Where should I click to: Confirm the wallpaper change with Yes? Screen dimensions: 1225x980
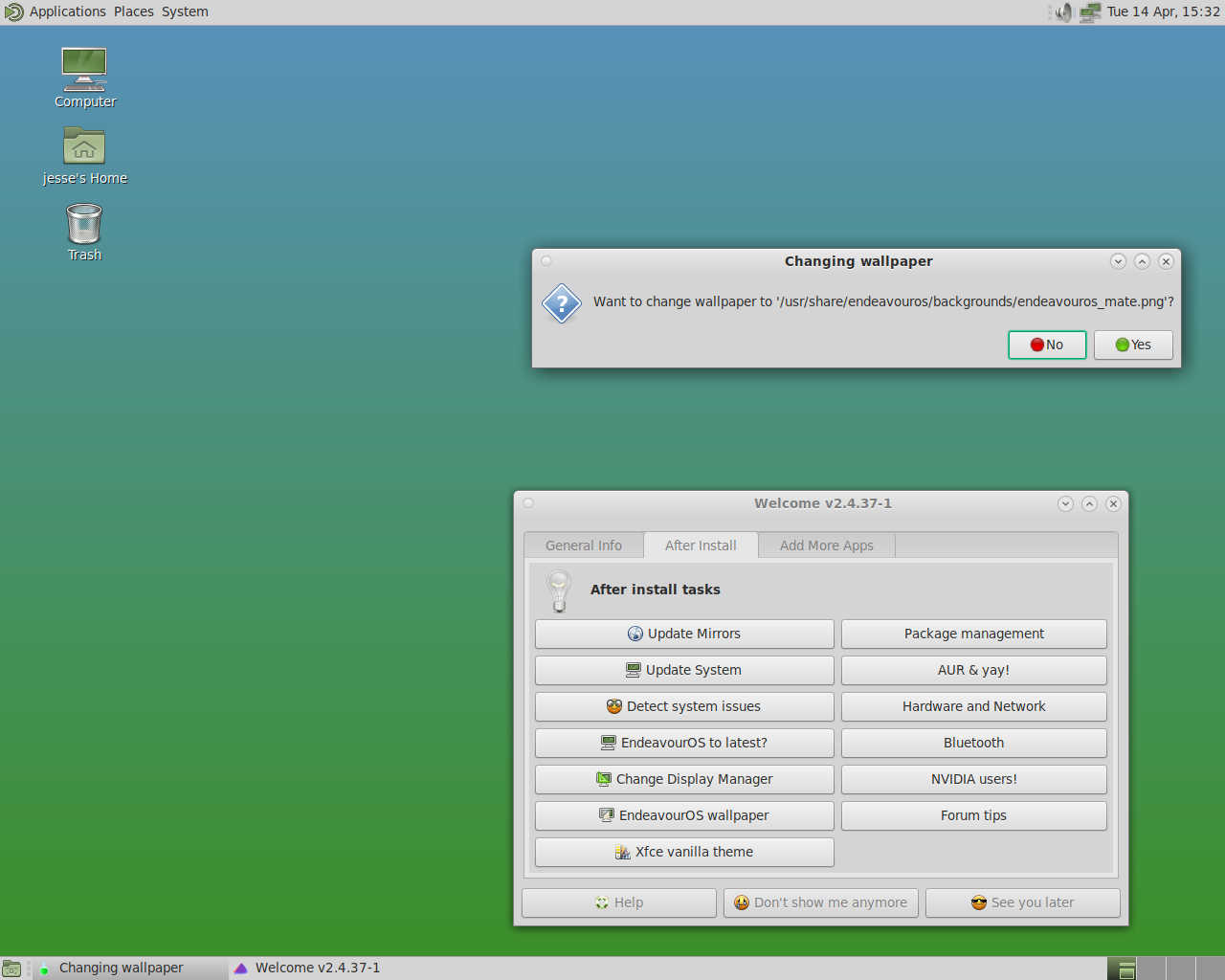point(1133,345)
